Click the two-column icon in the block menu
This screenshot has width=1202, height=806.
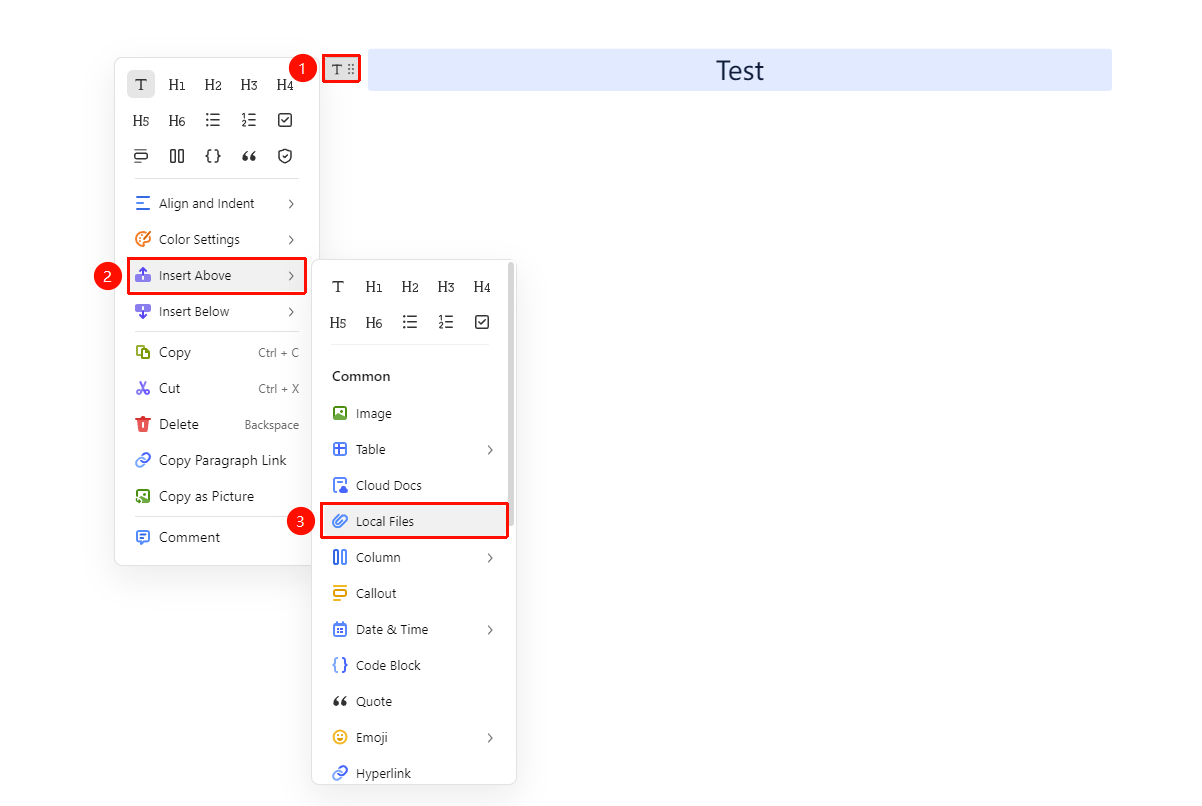(x=177, y=156)
